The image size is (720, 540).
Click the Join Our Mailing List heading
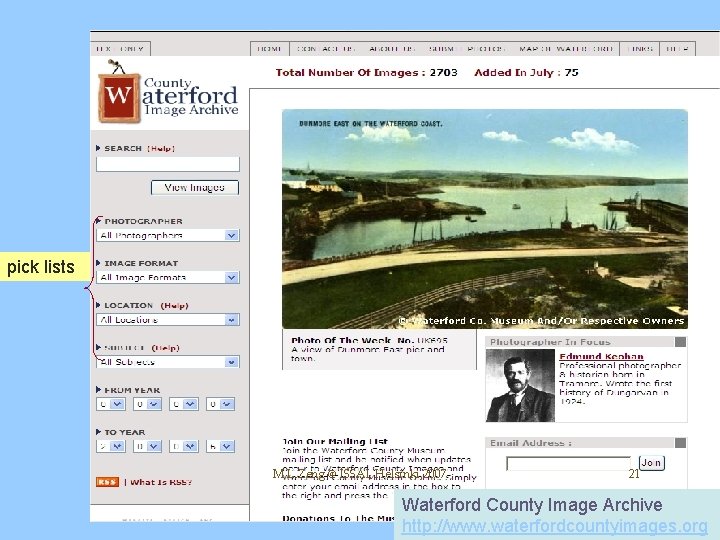pos(335,442)
